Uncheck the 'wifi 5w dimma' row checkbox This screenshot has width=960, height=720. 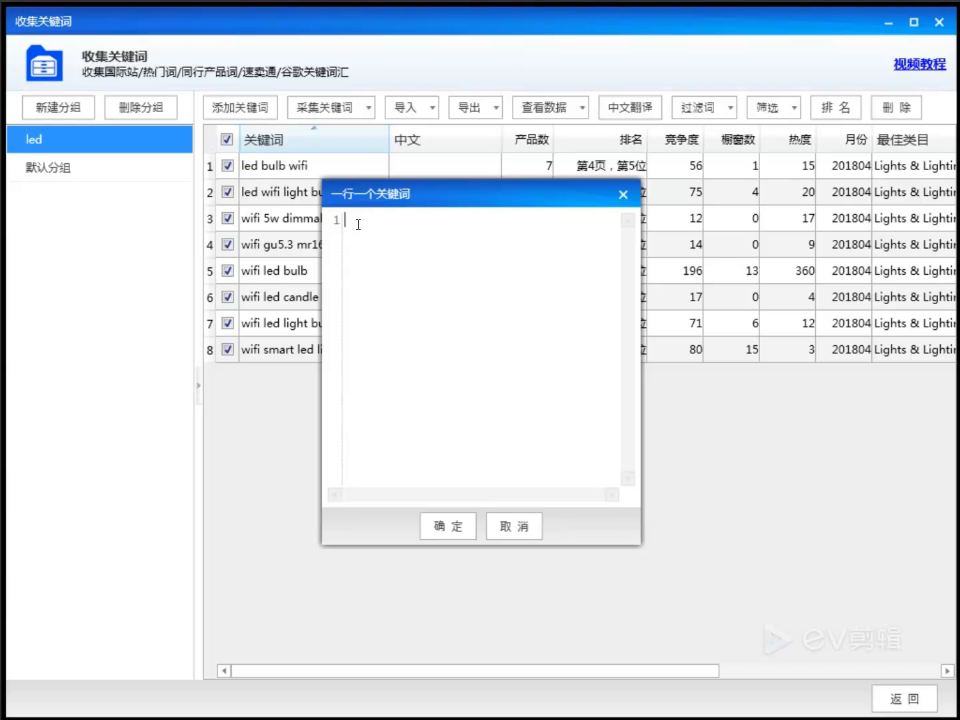[228, 219]
